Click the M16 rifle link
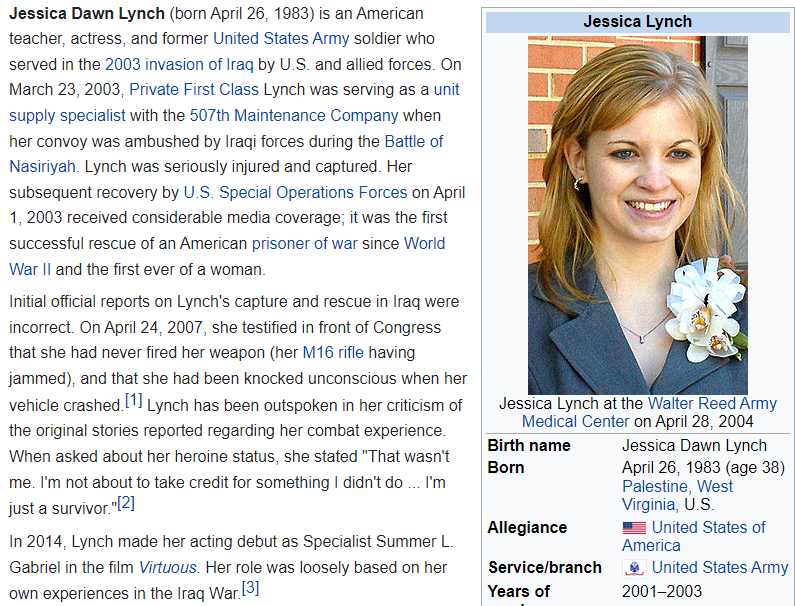 (x=335, y=352)
